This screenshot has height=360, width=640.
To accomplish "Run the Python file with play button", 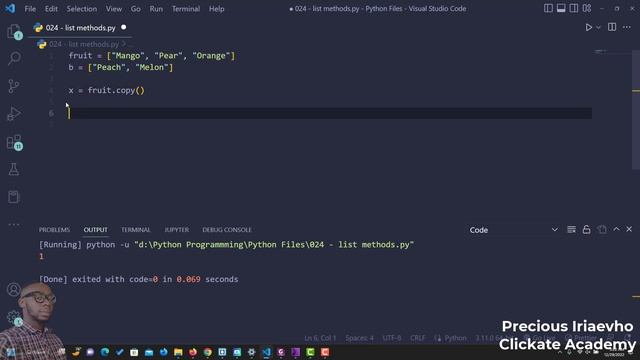I will click(589, 27).
